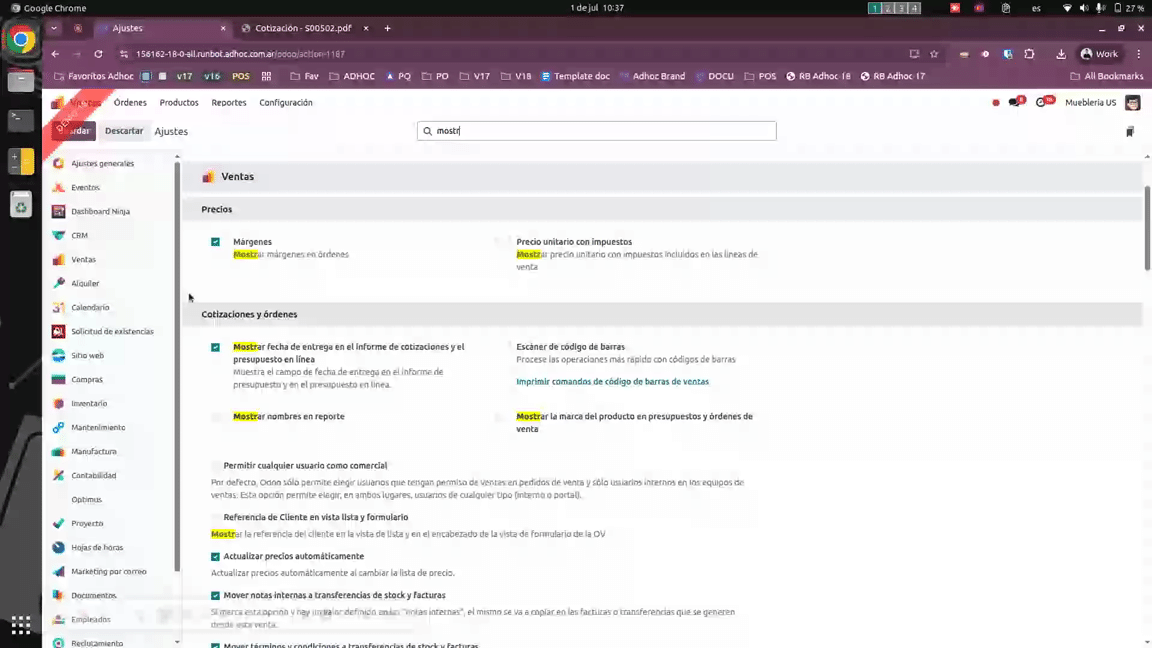1152x648 pixels.
Task: Uncheck the Márgenes checkbox
Action: click(215, 242)
